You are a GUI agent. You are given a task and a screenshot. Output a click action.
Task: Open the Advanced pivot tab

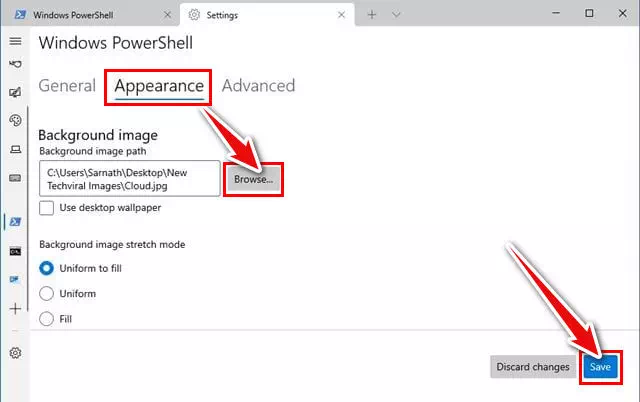258,86
